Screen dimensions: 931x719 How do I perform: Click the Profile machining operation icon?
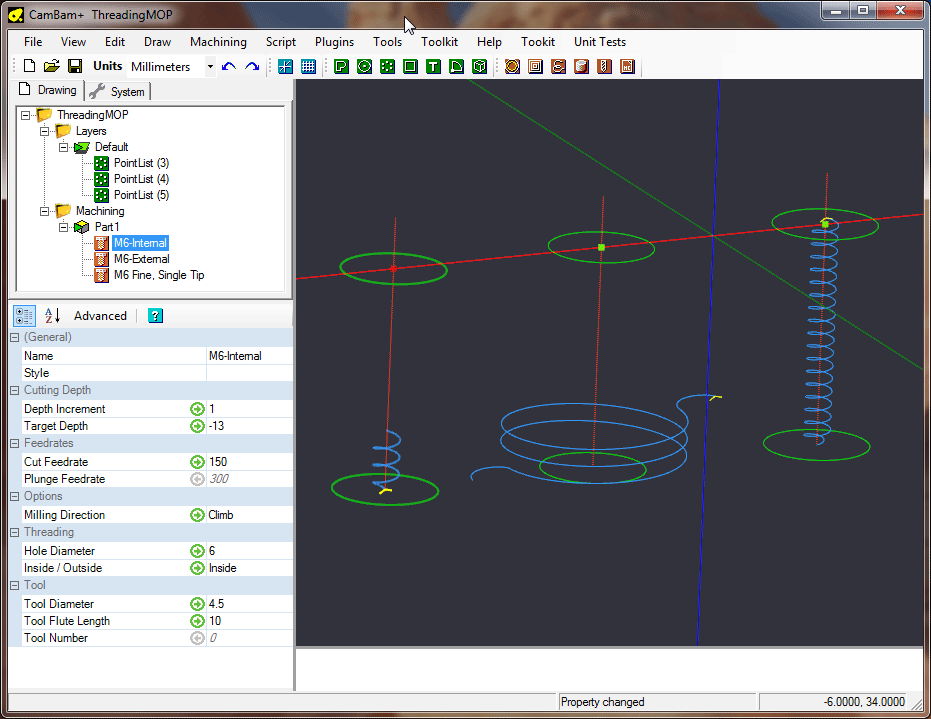tap(512, 67)
